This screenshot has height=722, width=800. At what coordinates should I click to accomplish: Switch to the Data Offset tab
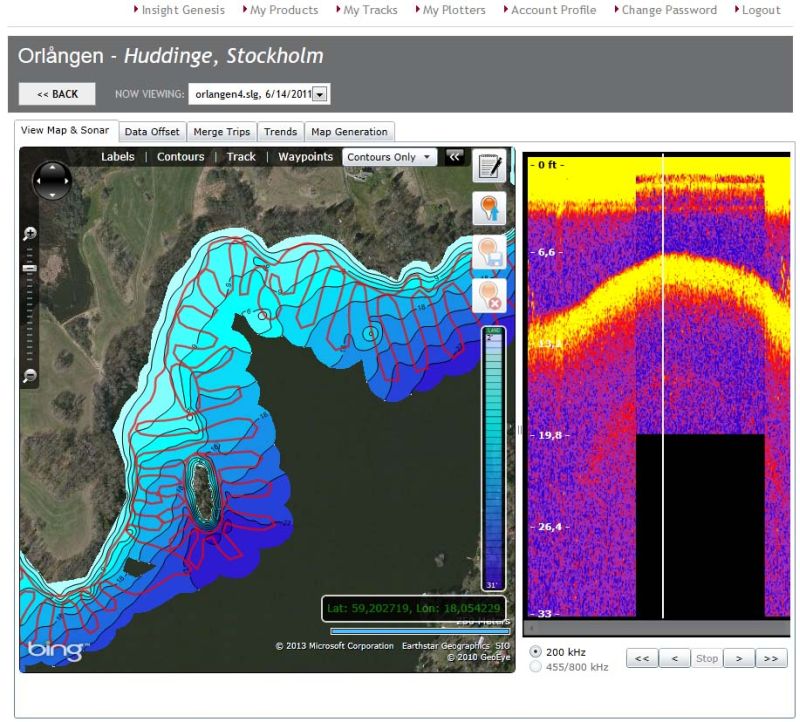click(152, 132)
